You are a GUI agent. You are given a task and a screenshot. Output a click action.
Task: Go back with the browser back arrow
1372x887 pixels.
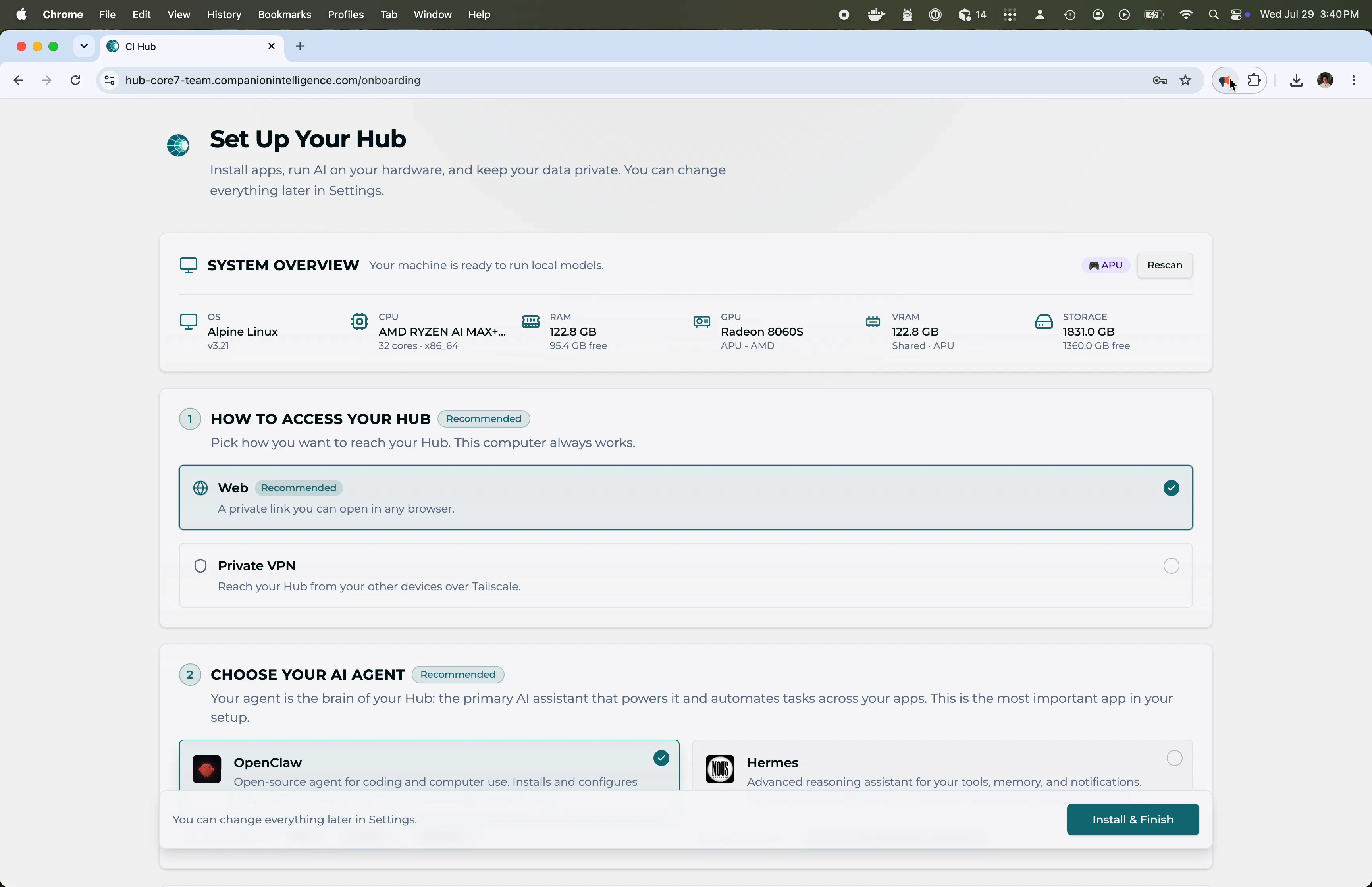tap(18, 80)
